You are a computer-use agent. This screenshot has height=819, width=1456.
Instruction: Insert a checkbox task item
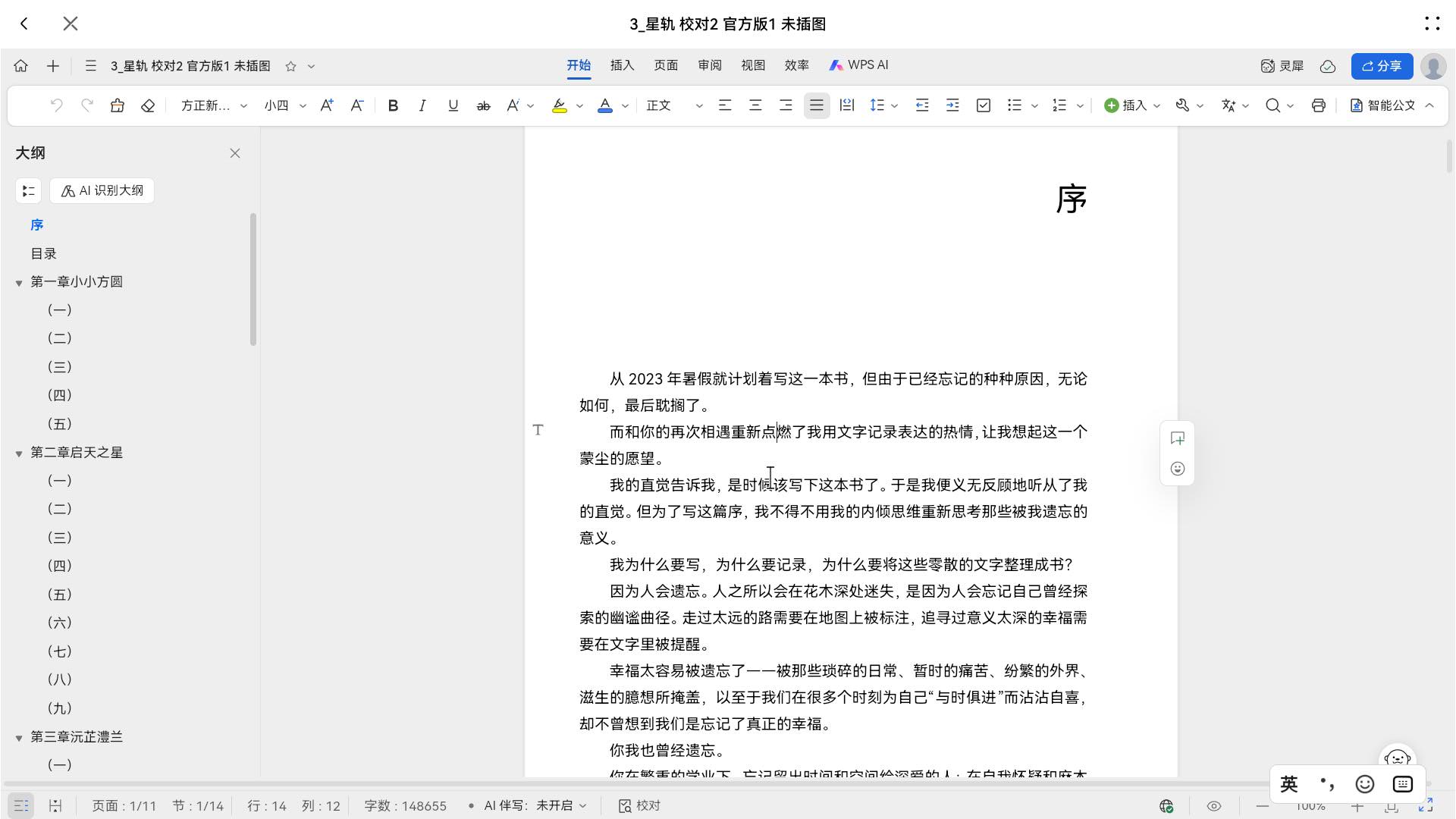click(984, 105)
